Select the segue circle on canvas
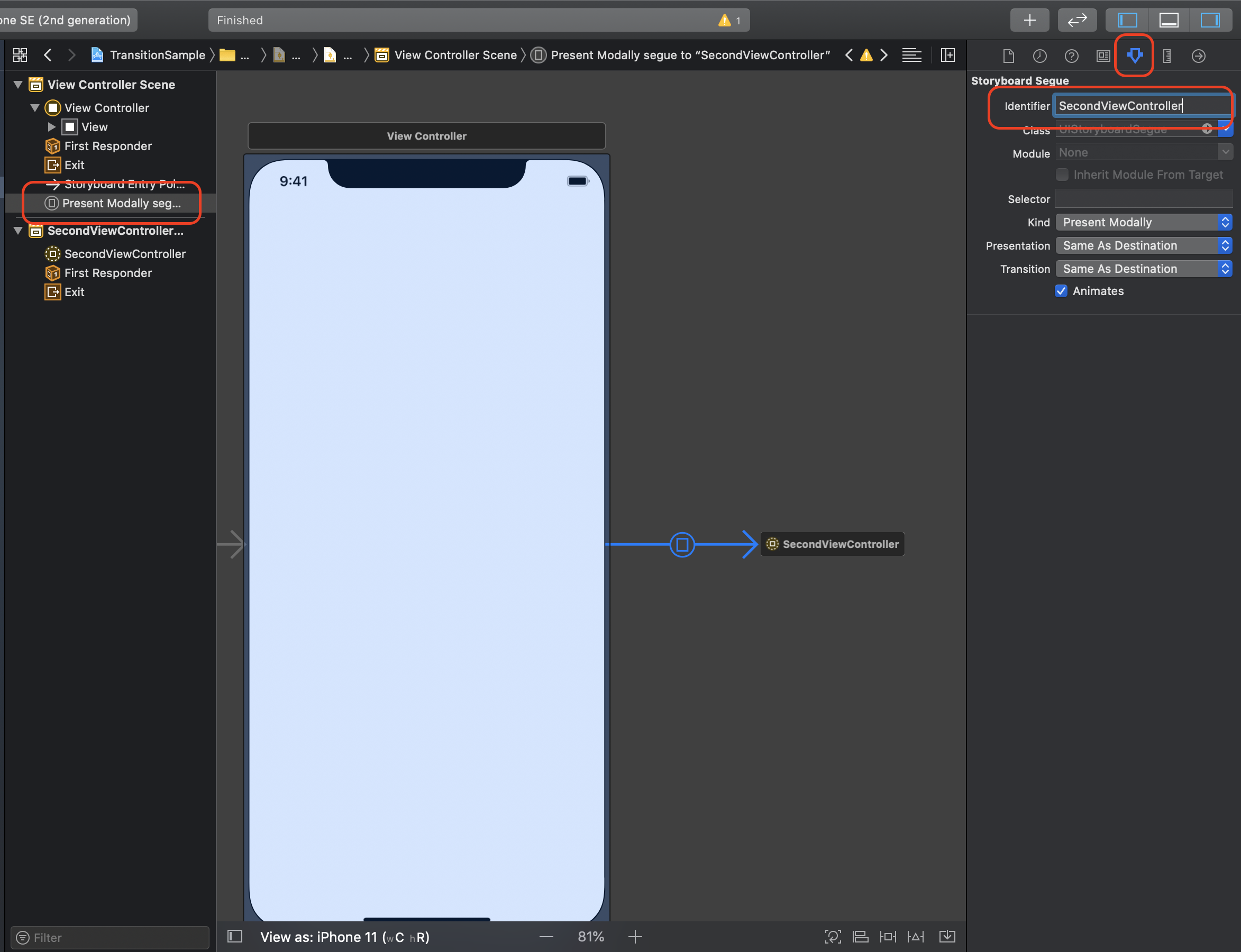Viewport: 1241px width, 952px height. point(682,545)
